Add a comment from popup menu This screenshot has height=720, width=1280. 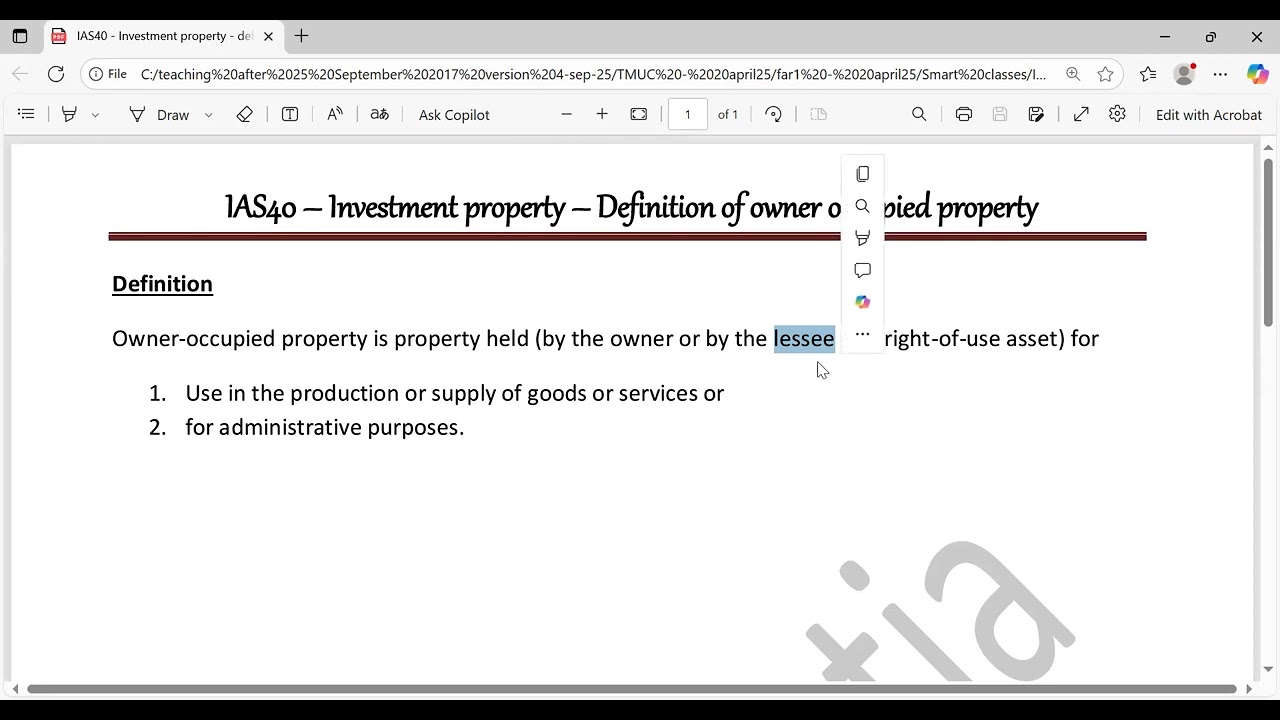tap(863, 270)
